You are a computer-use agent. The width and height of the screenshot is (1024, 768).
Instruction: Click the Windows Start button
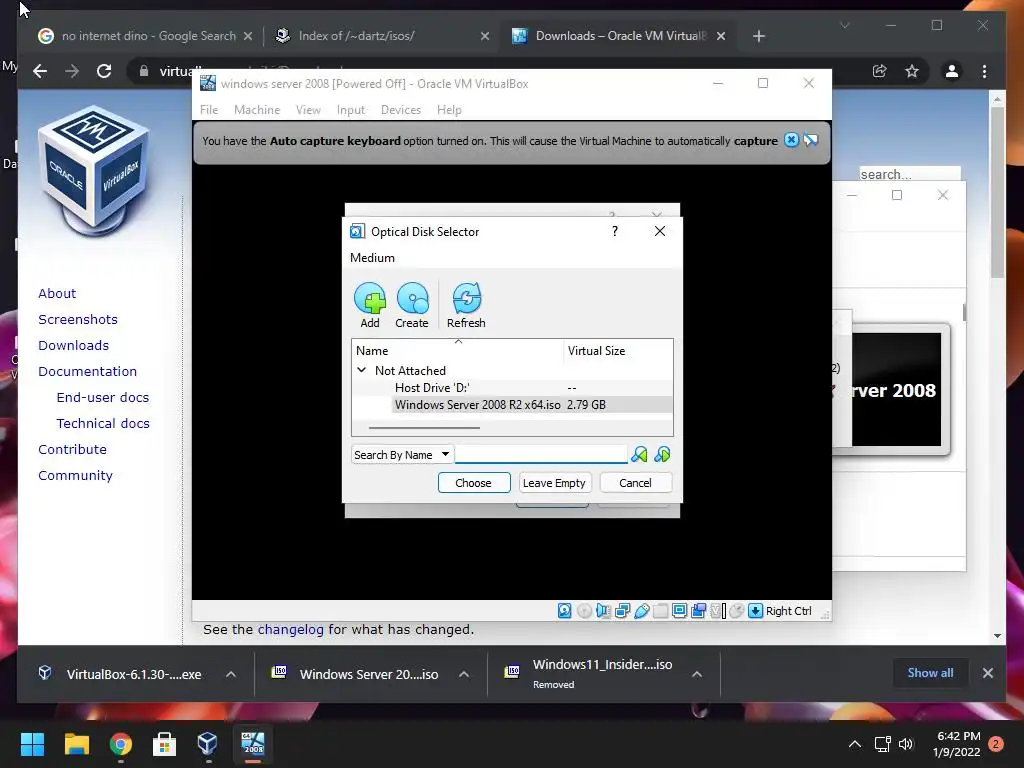(32, 744)
